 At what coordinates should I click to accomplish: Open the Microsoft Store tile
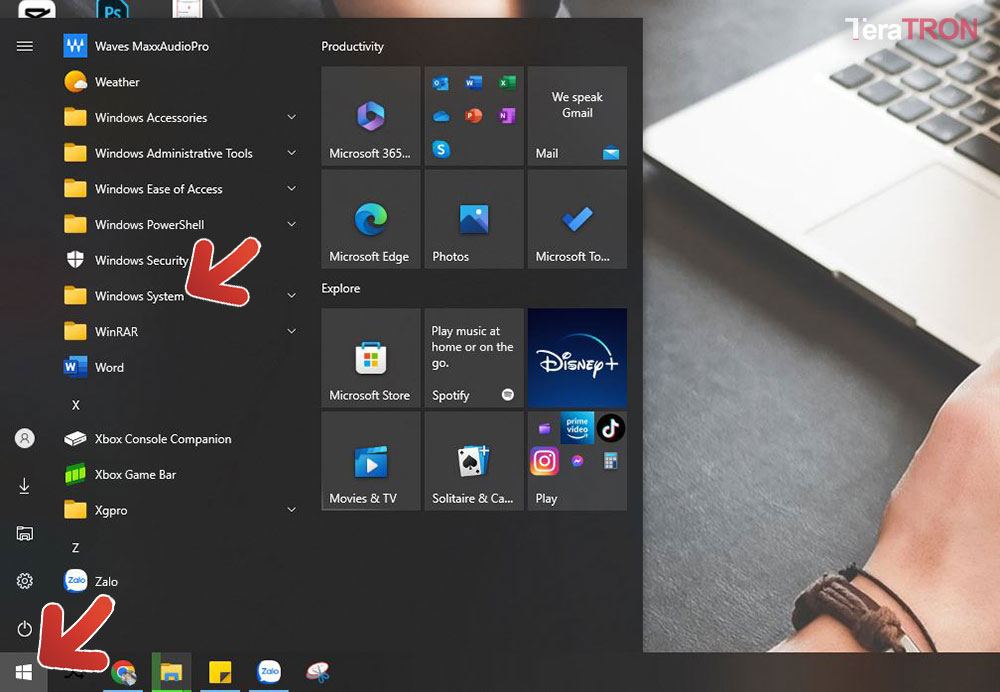tap(371, 358)
